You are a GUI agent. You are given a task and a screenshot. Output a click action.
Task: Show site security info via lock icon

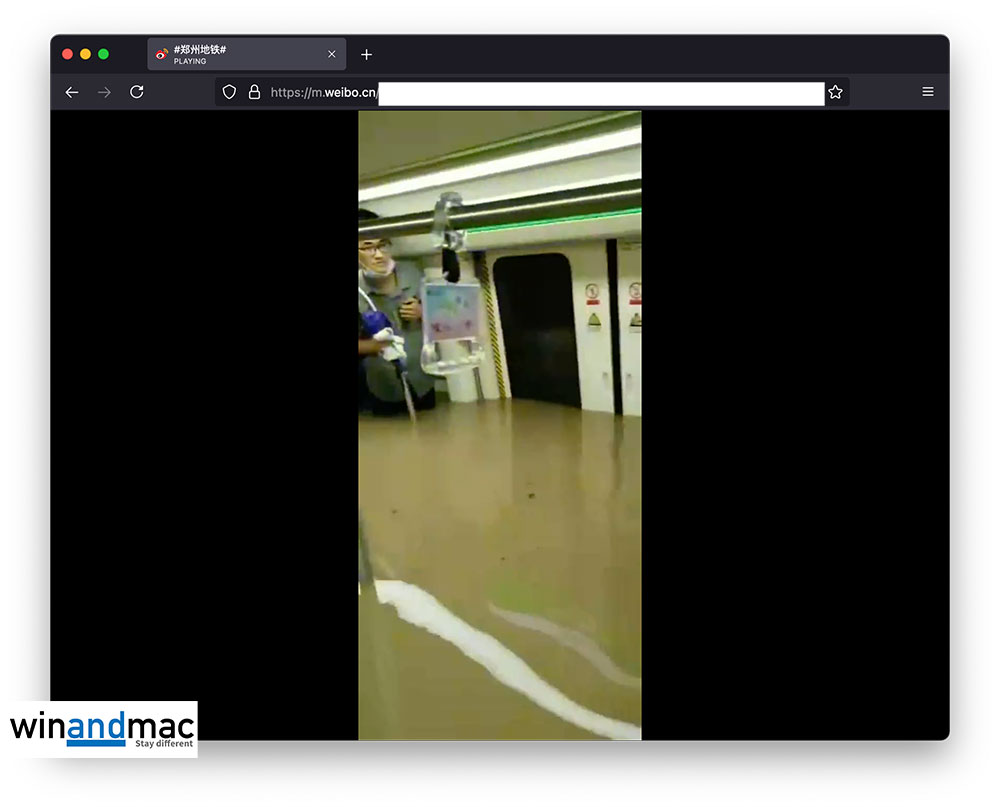[x=254, y=92]
